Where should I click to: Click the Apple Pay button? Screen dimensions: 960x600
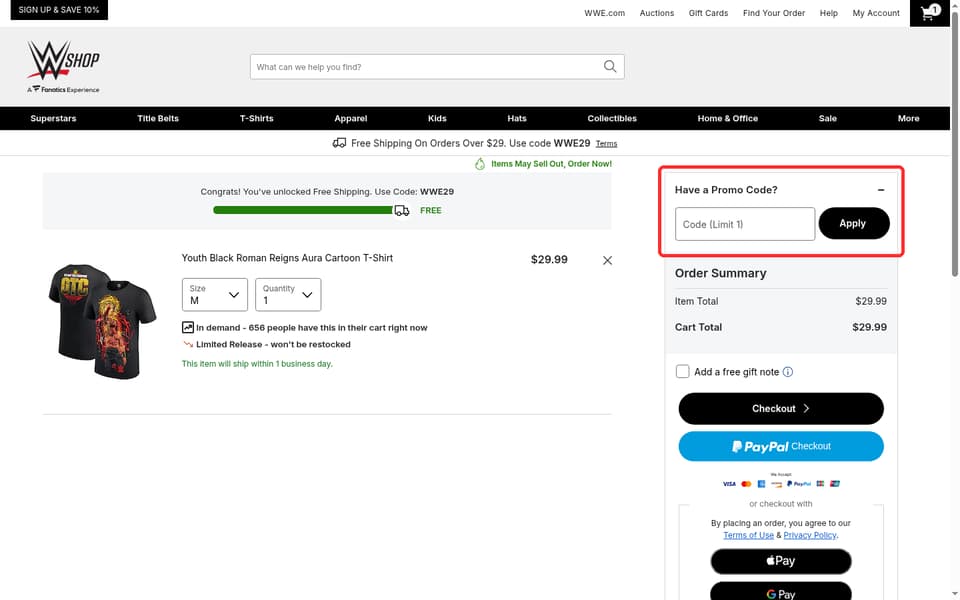781,561
